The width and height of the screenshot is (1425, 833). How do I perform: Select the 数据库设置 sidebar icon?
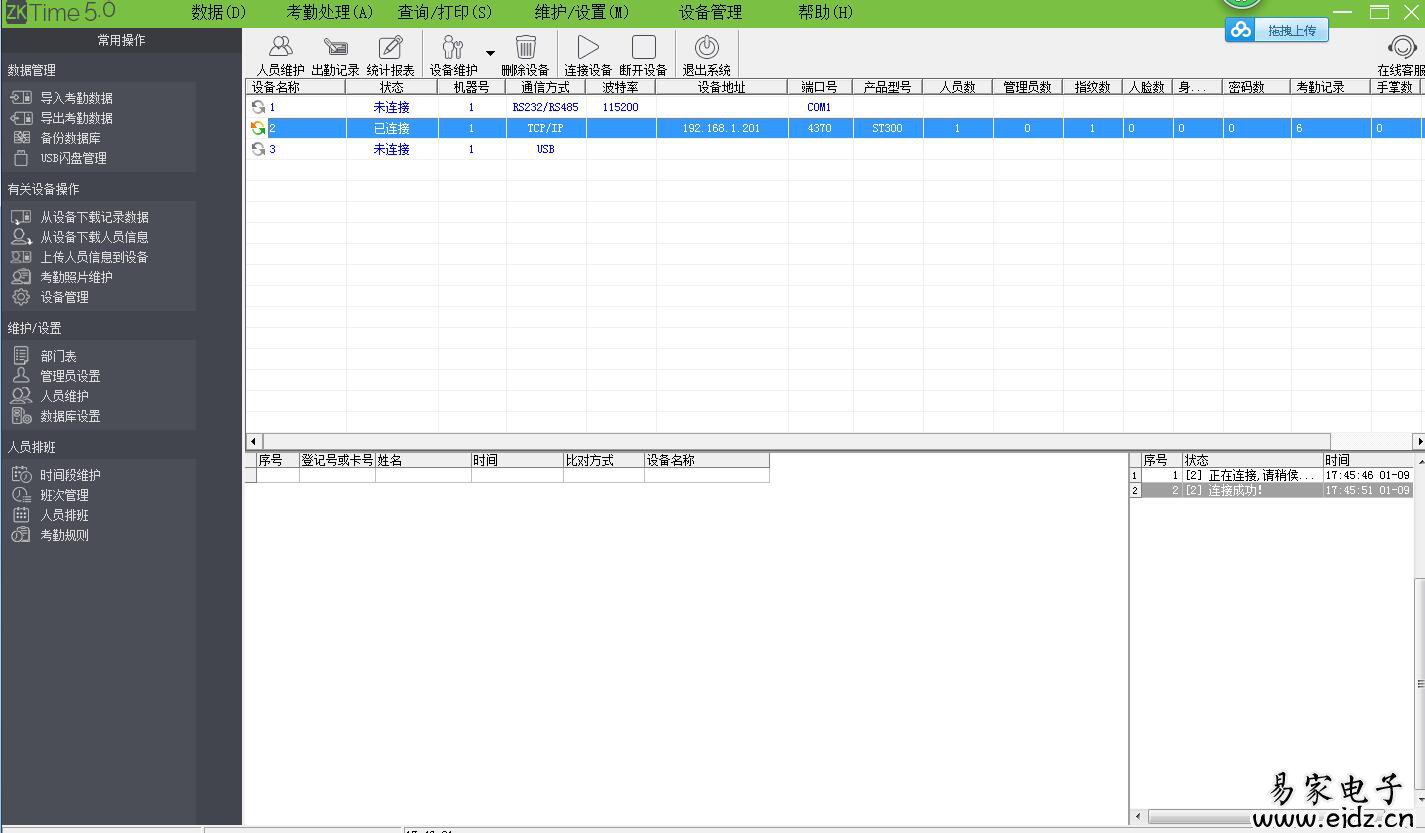(21, 416)
